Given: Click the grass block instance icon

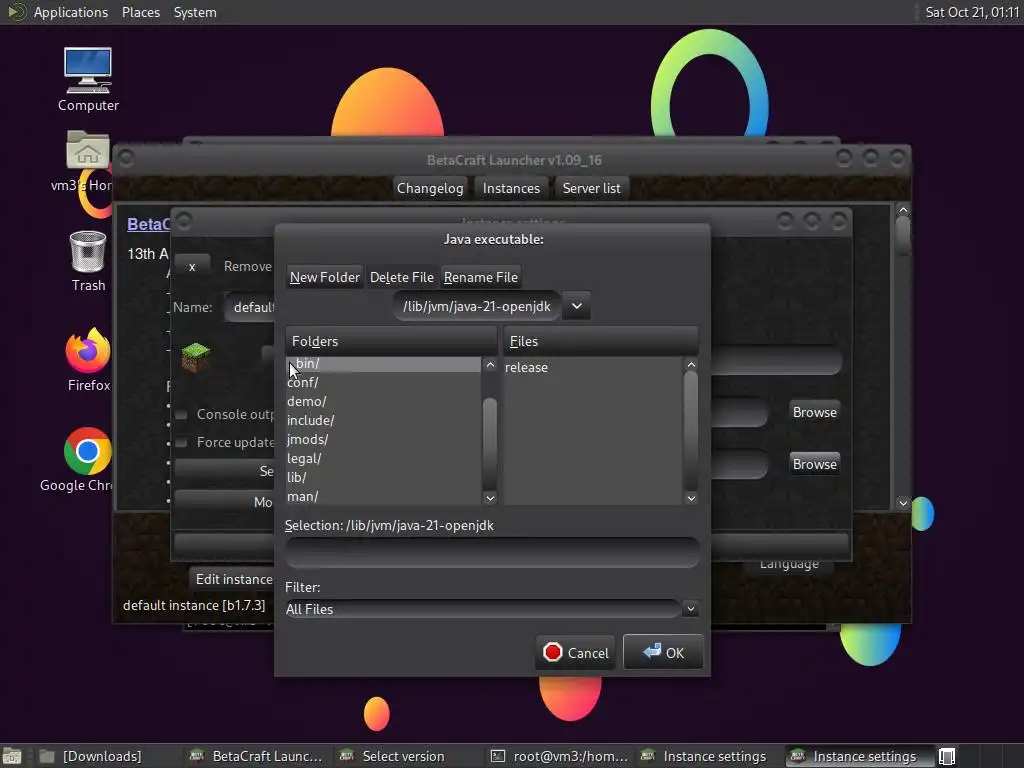Looking at the screenshot, I should 195,357.
